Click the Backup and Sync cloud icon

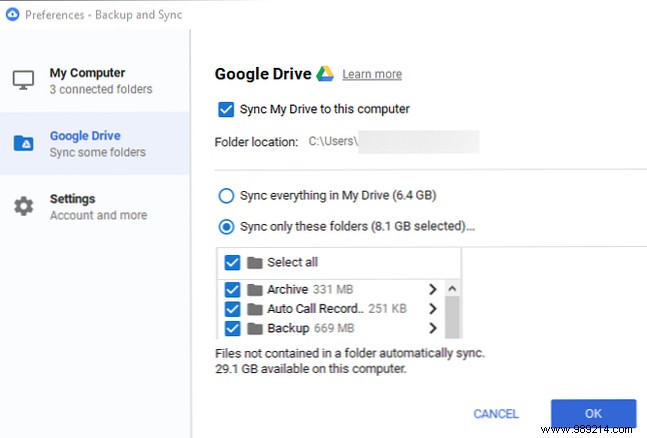[x=12, y=14]
